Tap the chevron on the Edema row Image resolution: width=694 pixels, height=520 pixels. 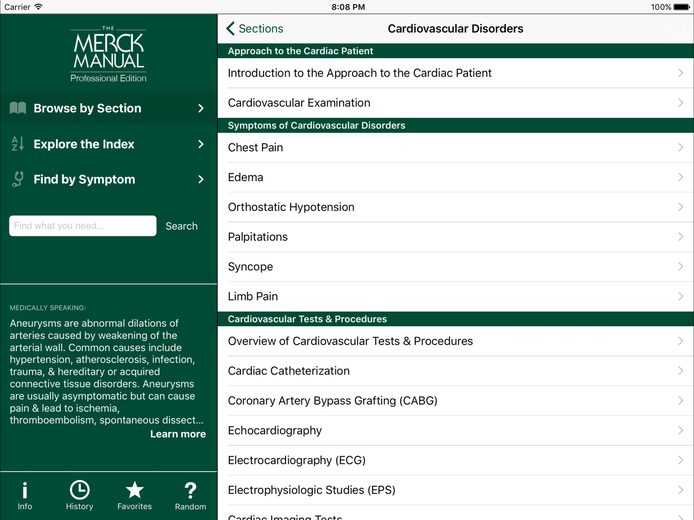681,177
